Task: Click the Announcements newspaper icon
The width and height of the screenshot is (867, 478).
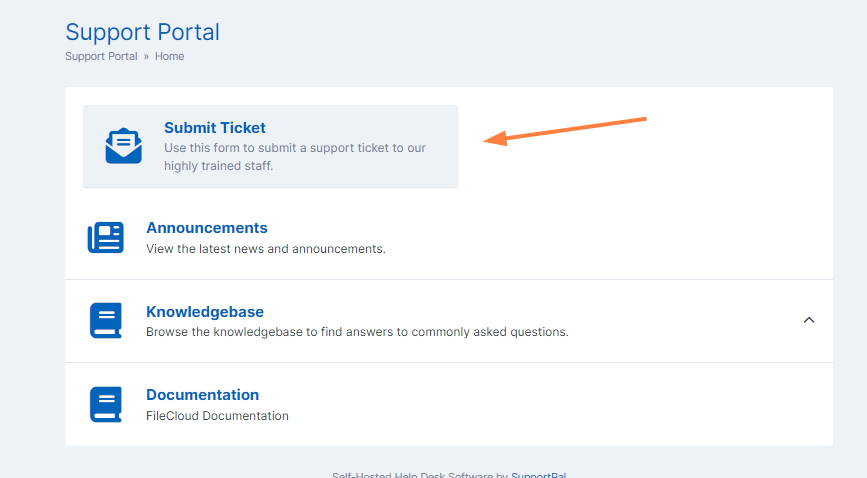Action: tap(106, 238)
